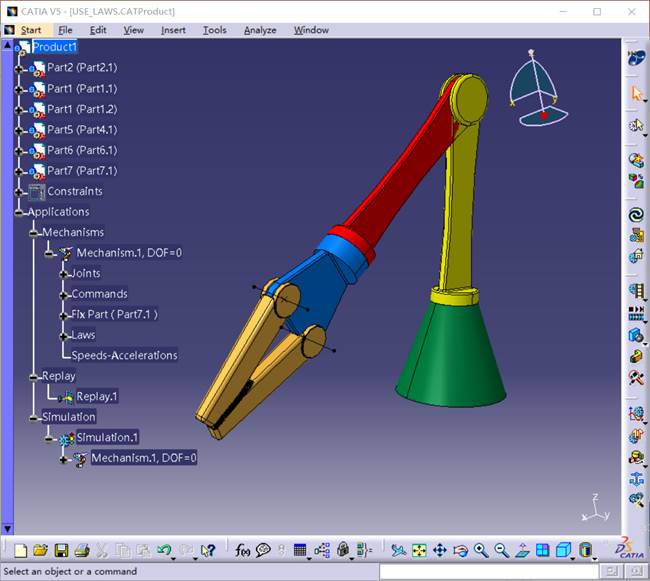Click the Fit All In icon
Image resolution: width=650 pixels, height=581 pixels.
pyautogui.click(x=419, y=550)
